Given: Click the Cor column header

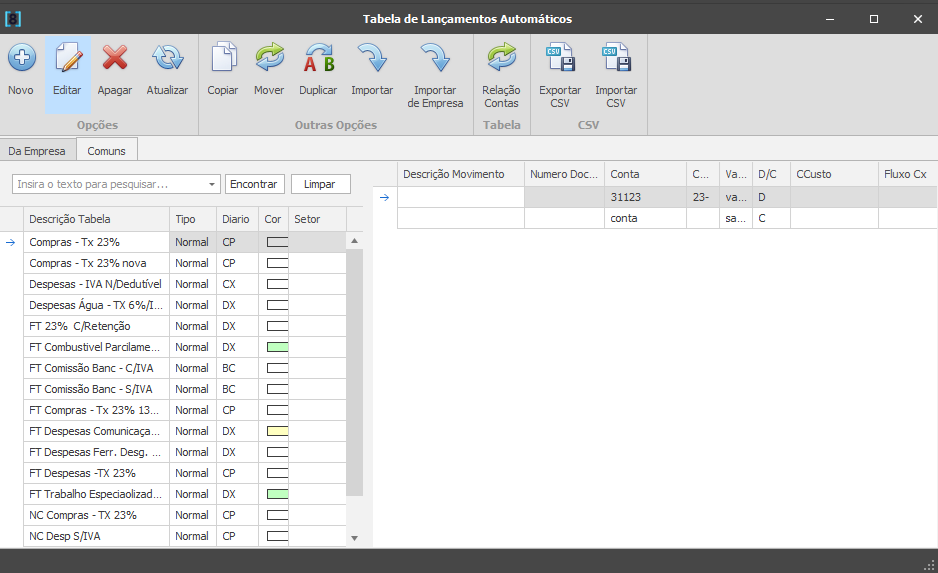Looking at the screenshot, I should coord(273,219).
